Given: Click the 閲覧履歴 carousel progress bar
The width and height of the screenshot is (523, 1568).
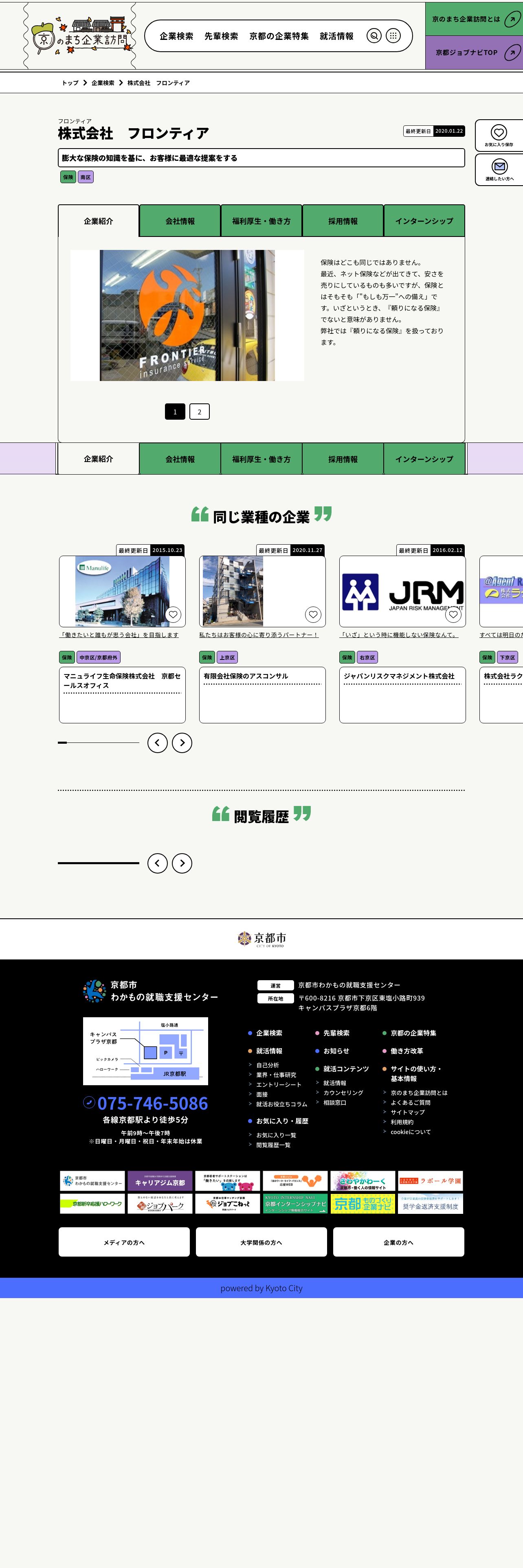Looking at the screenshot, I should [99, 863].
